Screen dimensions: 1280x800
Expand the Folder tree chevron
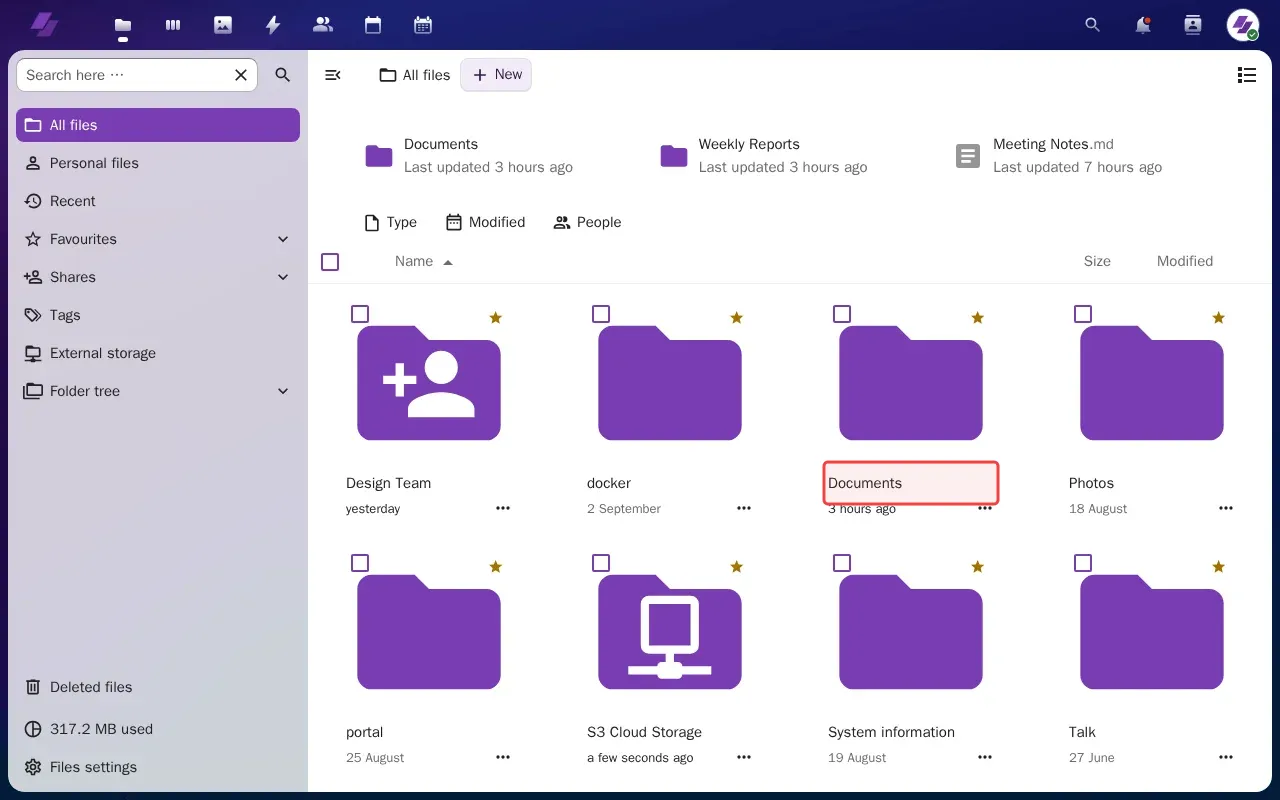click(x=283, y=391)
